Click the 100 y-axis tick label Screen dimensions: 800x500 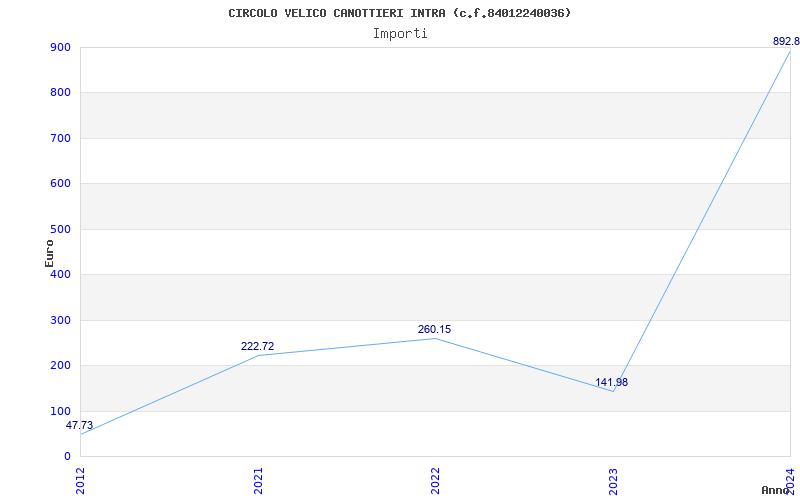point(60,411)
